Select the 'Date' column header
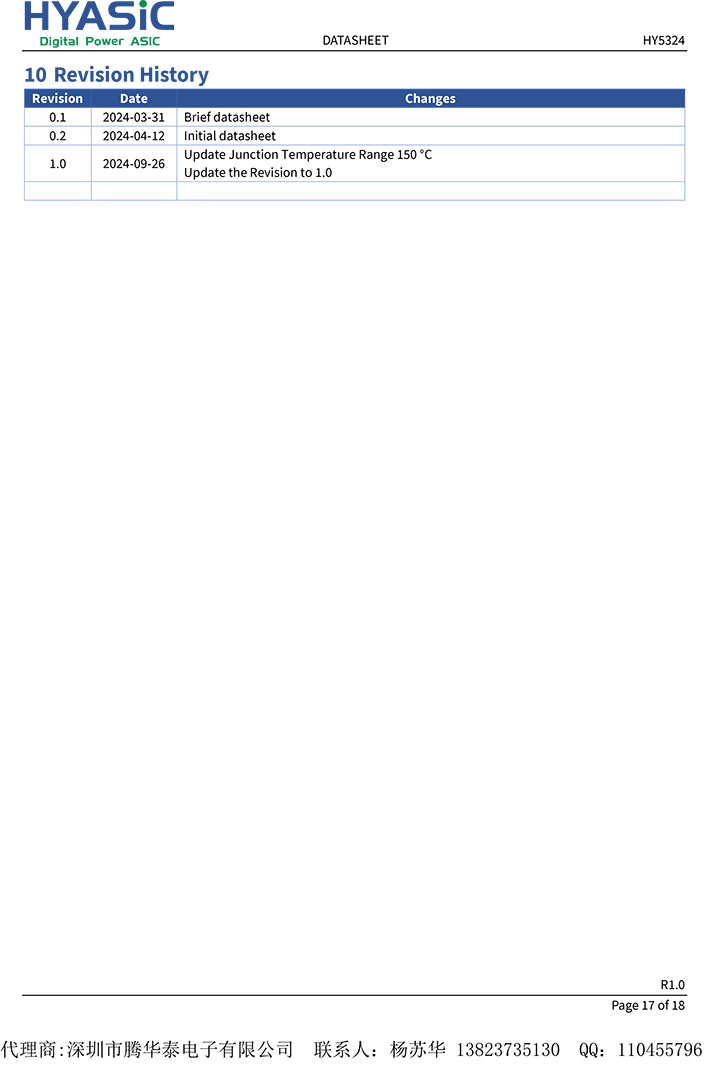720x1065 pixels. pyautogui.click(x=134, y=98)
